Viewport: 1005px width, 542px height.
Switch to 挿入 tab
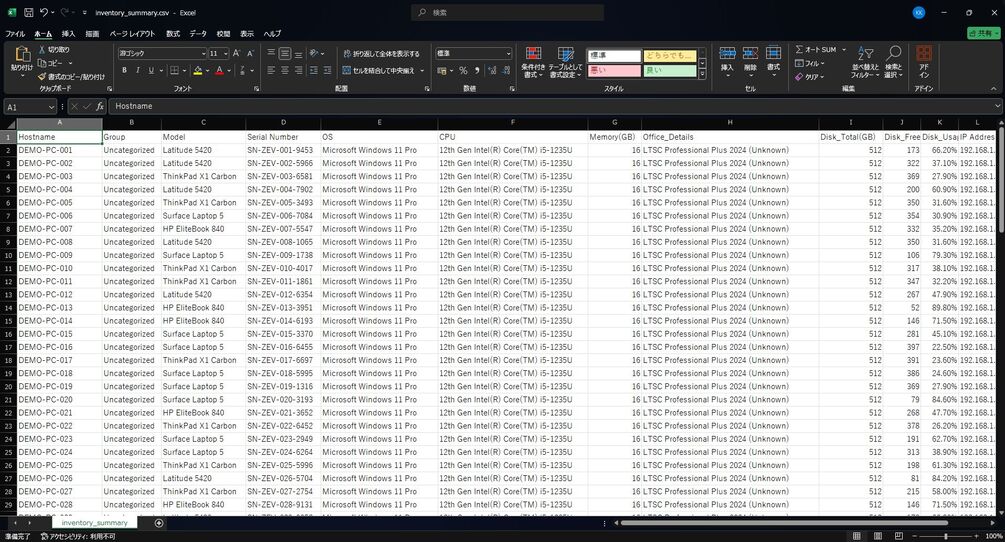pos(68,34)
